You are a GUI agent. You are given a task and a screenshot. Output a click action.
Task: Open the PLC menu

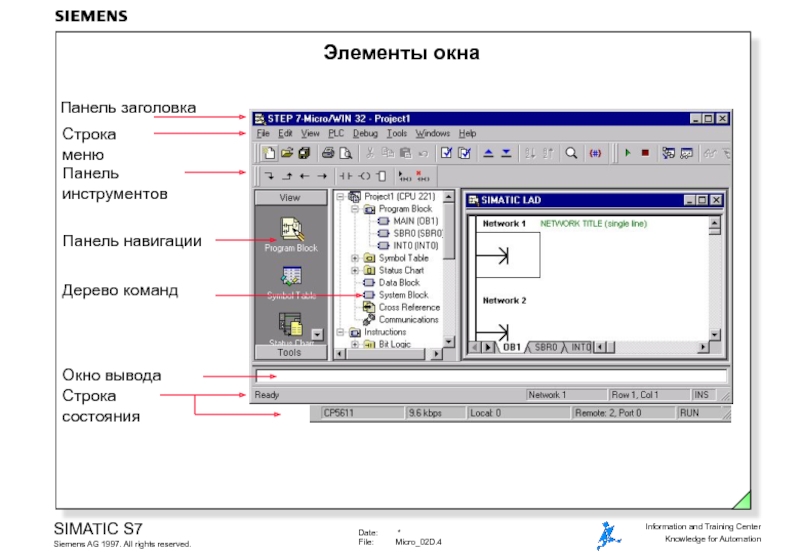(336, 133)
